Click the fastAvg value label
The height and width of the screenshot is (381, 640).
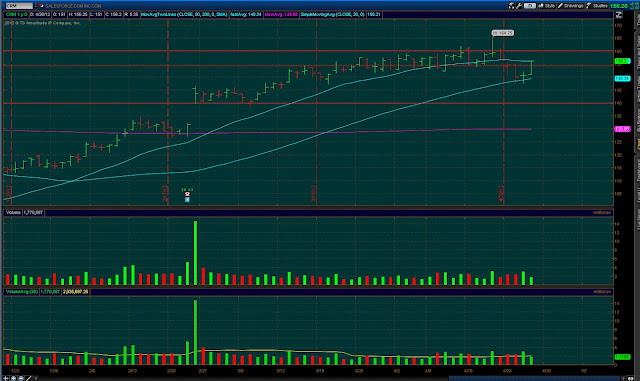[246, 14]
